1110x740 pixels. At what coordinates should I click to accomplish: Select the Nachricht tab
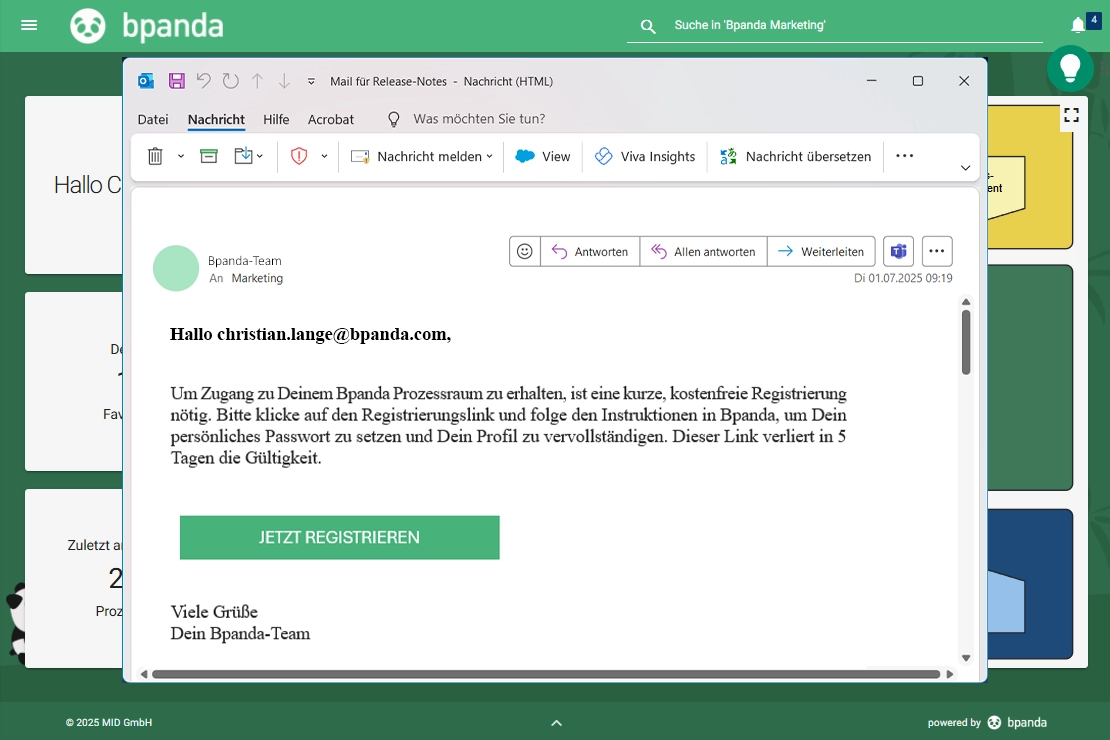point(216,120)
